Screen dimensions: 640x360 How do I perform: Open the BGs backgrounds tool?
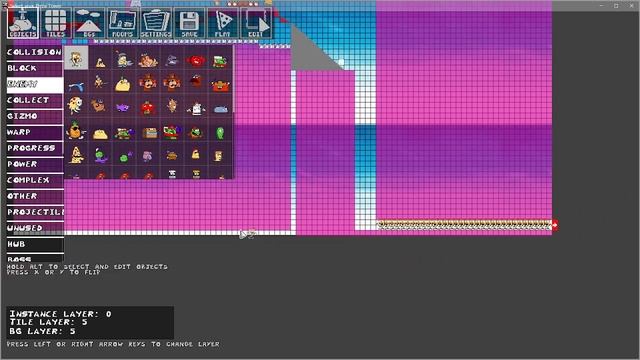pyautogui.click(x=89, y=23)
